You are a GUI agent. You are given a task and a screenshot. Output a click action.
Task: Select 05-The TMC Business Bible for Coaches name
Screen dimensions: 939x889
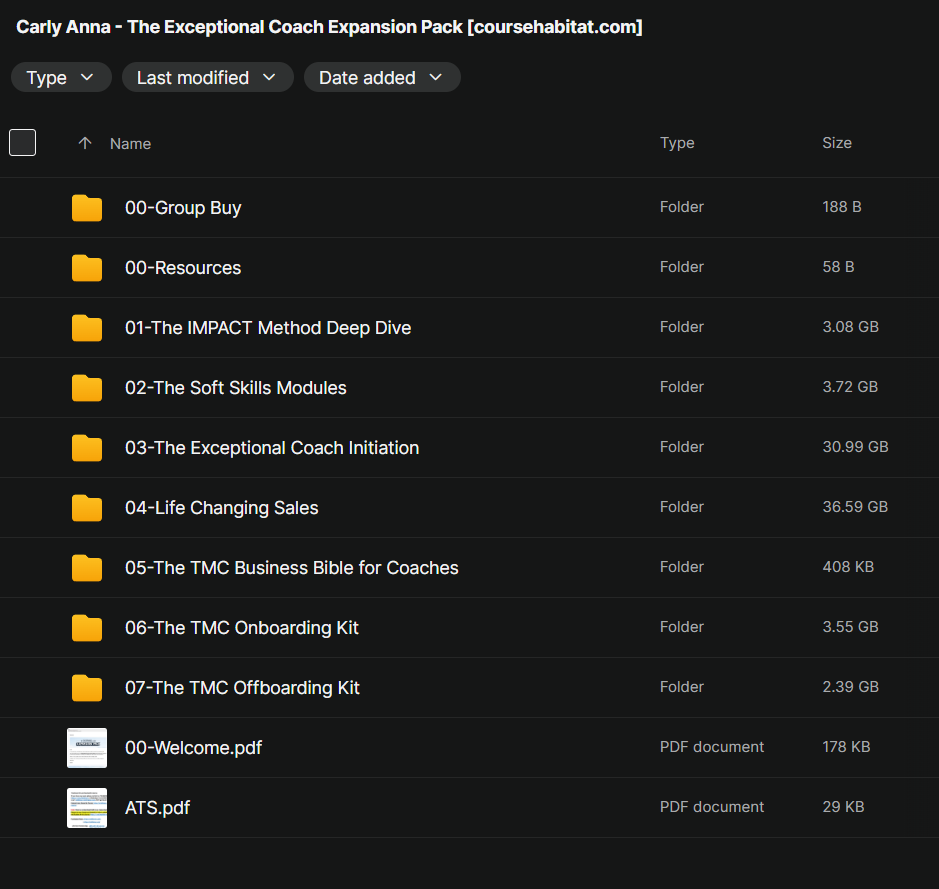point(292,568)
